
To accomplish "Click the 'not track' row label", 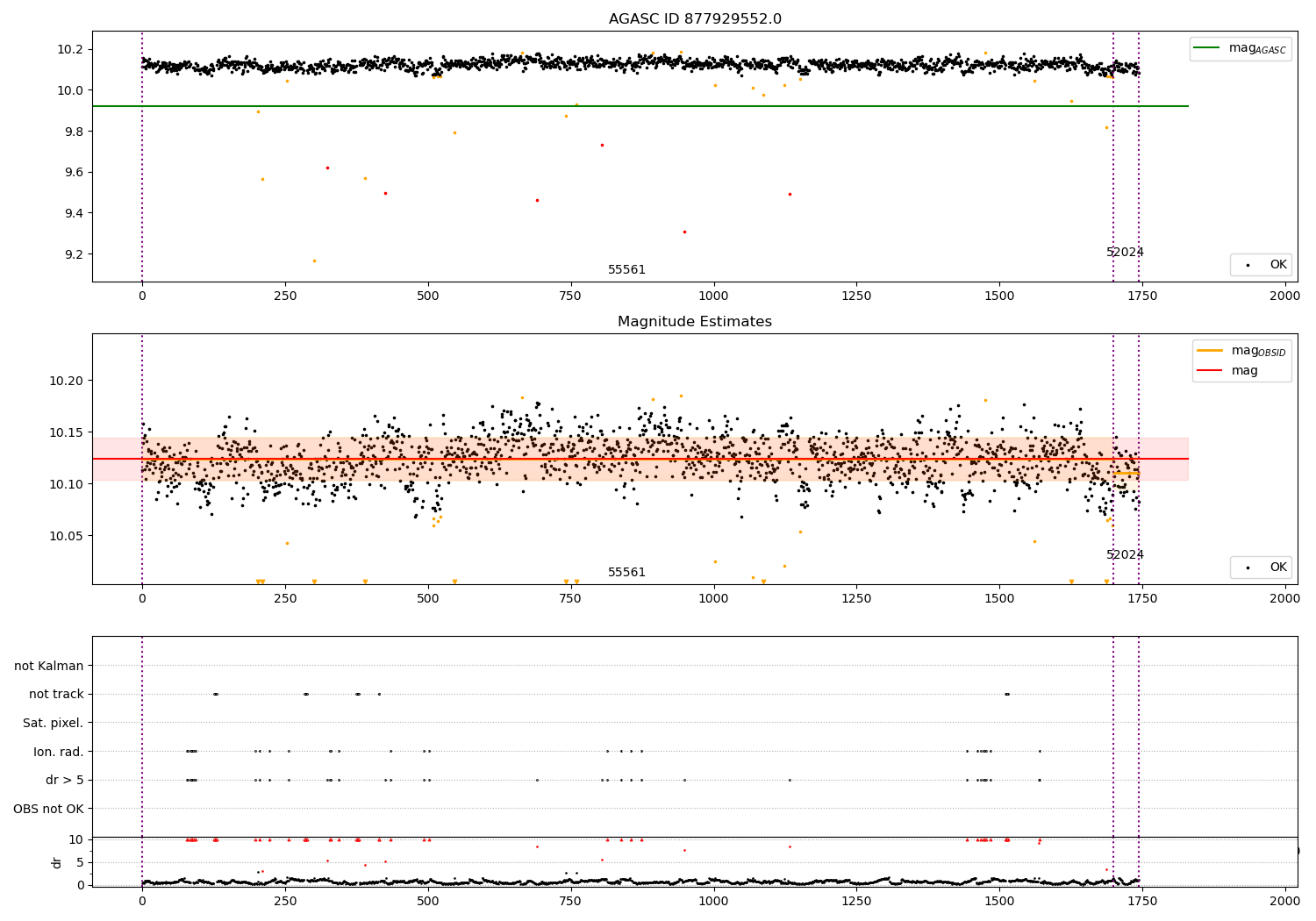I will 56,694.
